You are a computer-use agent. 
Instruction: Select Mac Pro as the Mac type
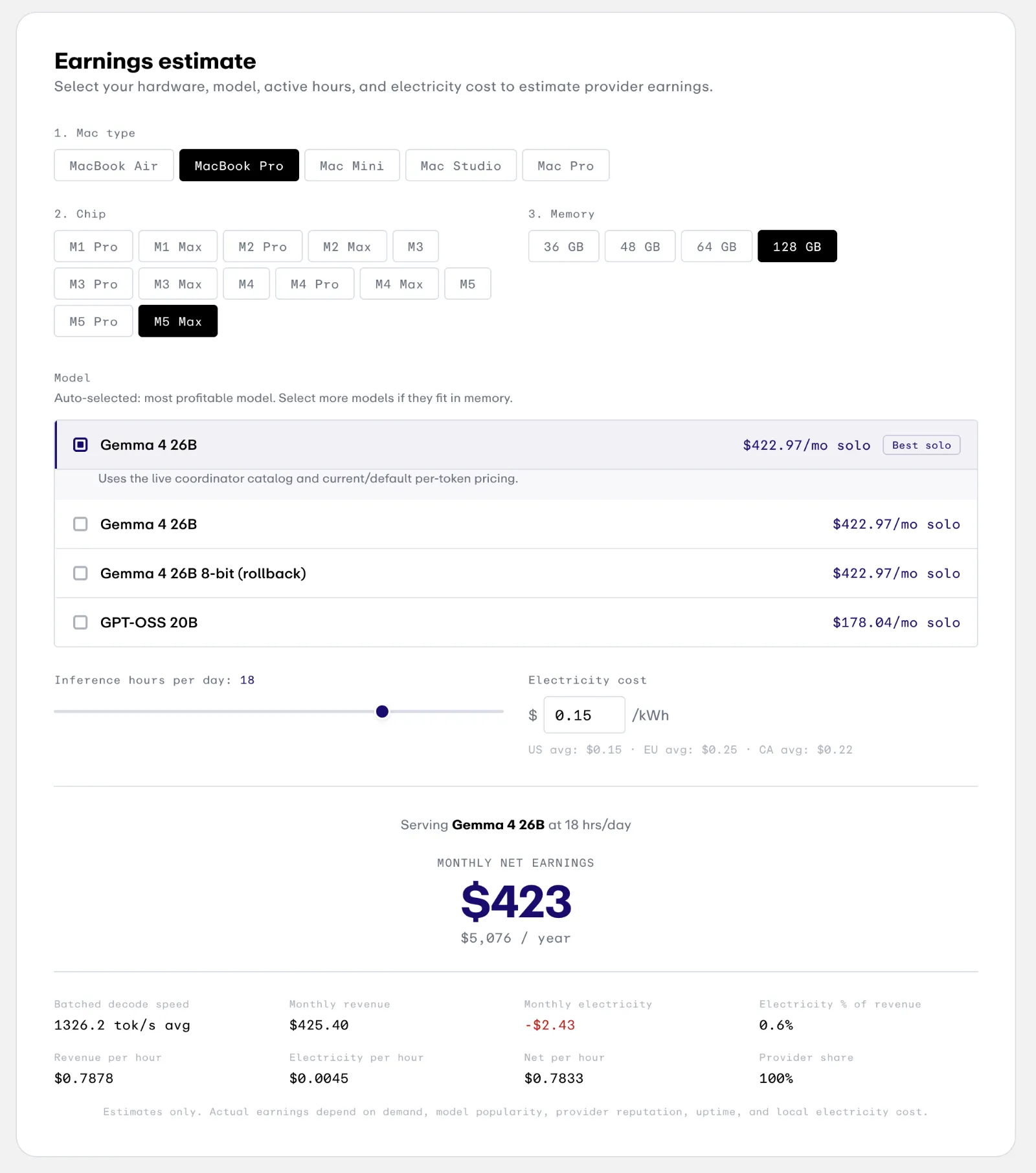pyautogui.click(x=565, y=166)
